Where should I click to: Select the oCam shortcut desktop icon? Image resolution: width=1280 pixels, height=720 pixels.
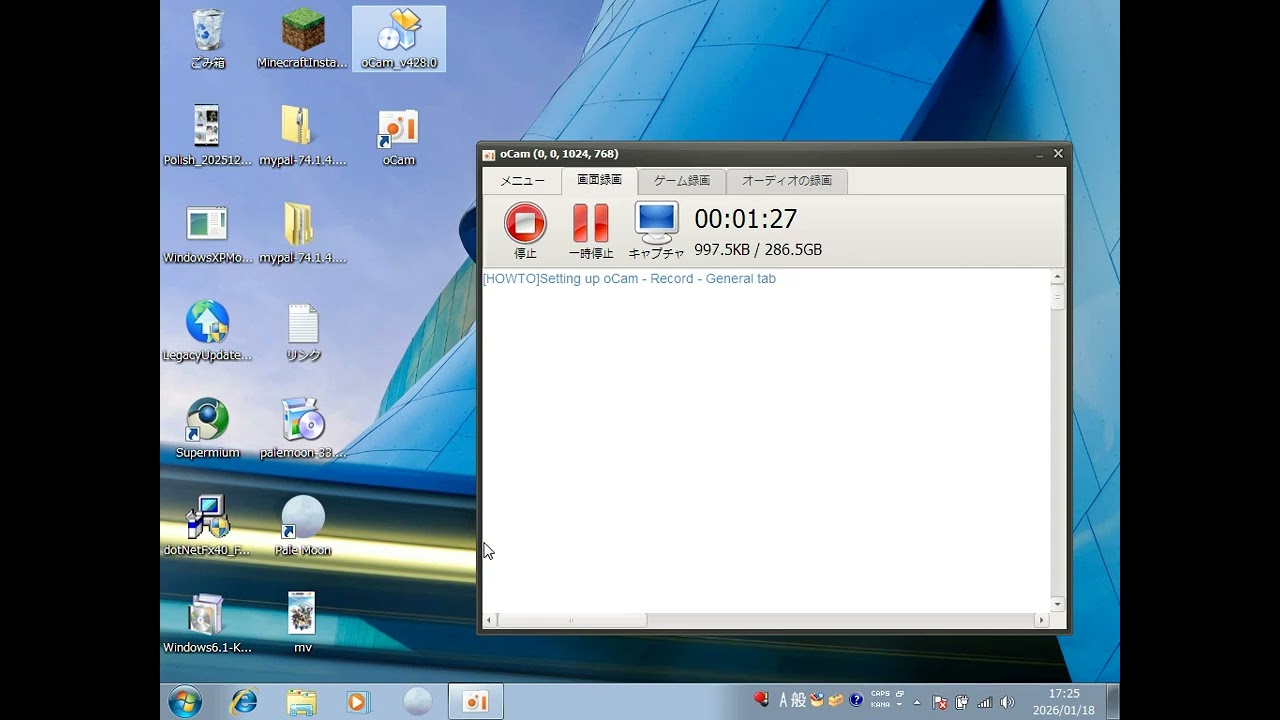pos(399,136)
